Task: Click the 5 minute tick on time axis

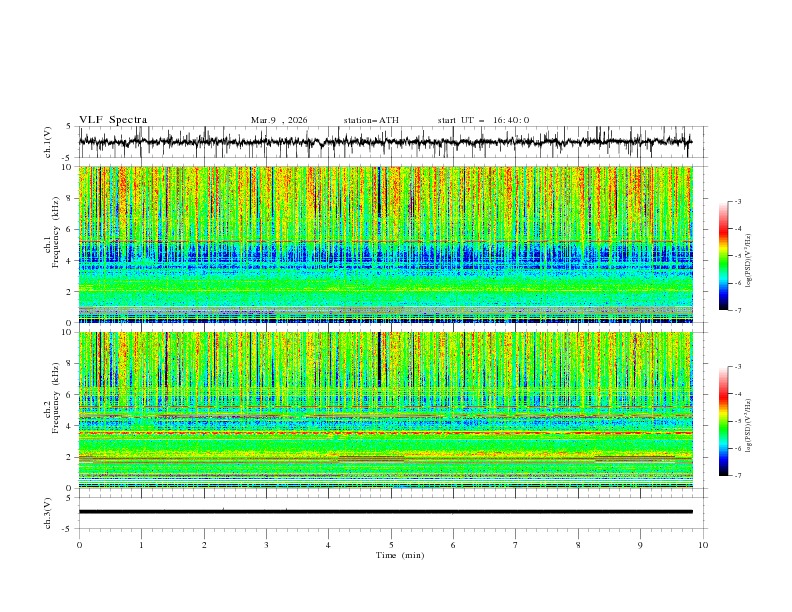Action: (x=391, y=545)
